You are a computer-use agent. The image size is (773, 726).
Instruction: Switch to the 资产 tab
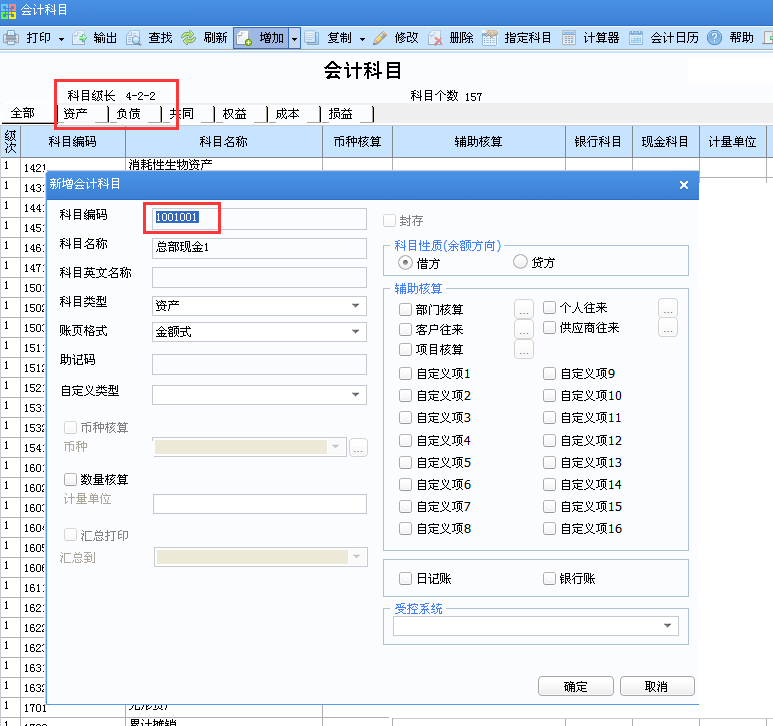(x=83, y=114)
